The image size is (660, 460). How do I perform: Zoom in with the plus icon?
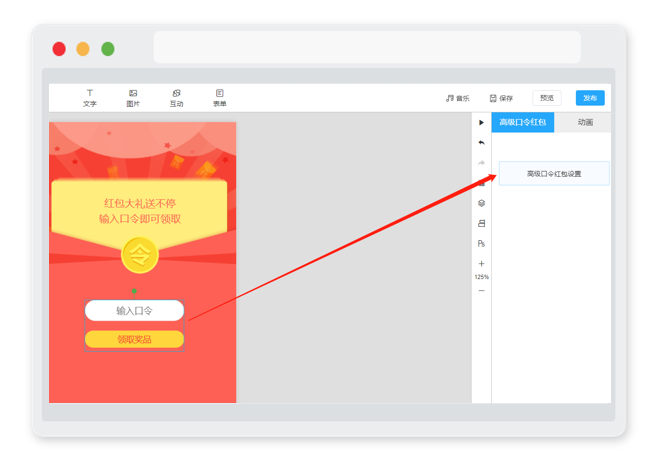point(482,264)
